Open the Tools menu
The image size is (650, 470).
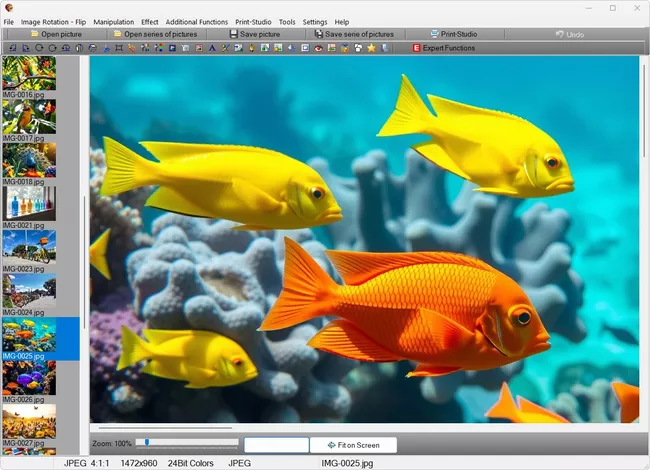(x=287, y=22)
